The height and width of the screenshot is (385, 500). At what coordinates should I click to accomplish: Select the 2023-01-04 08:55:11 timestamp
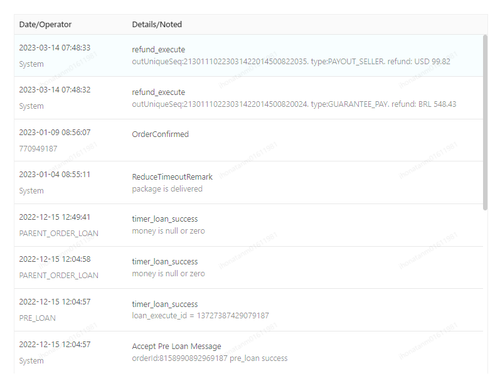click(x=55, y=175)
